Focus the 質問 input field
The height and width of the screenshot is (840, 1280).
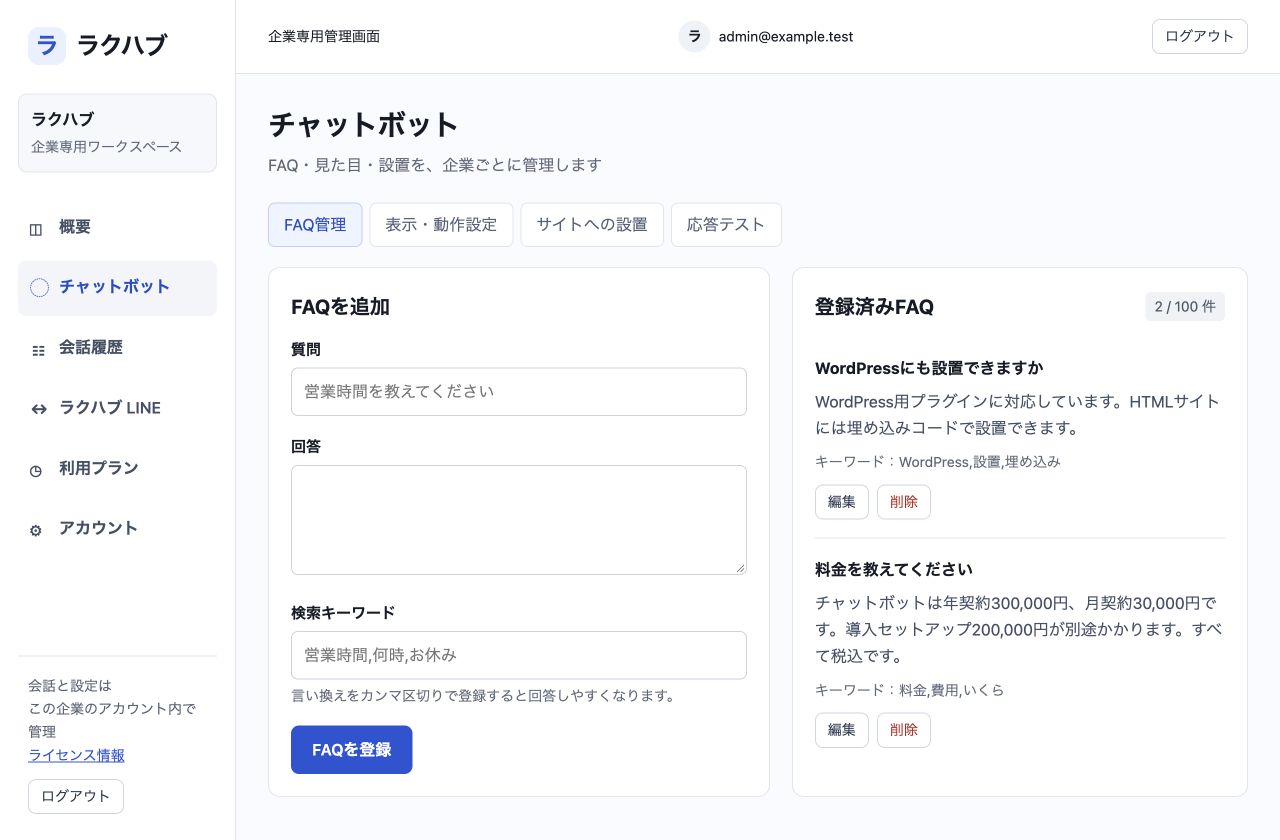tap(519, 392)
